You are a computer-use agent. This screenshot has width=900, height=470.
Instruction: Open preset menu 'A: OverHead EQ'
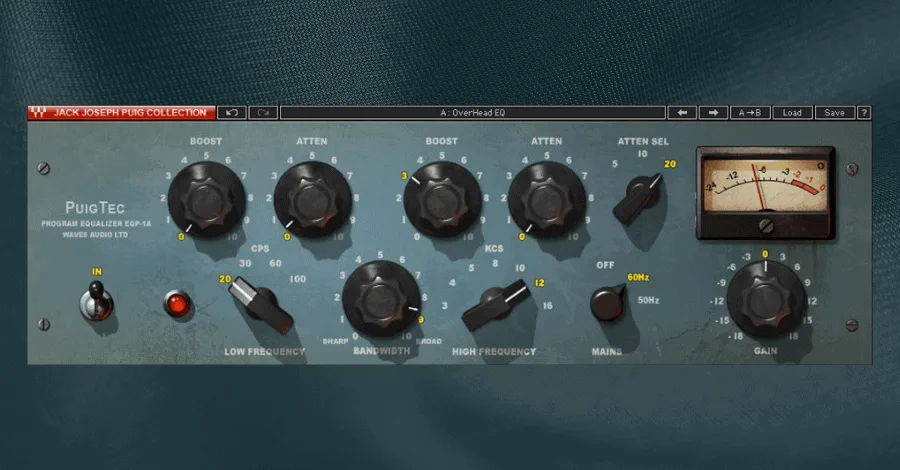(x=472, y=112)
